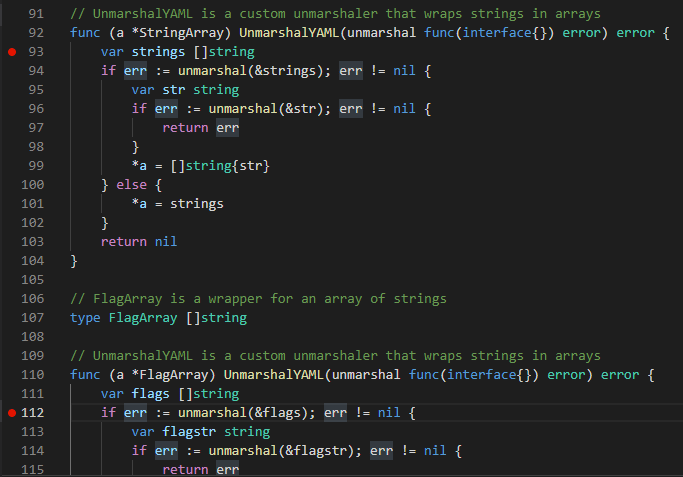Click 'type' keyword on line 107
Image resolution: width=683 pixels, height=477 pixels.
pos(85,318)
